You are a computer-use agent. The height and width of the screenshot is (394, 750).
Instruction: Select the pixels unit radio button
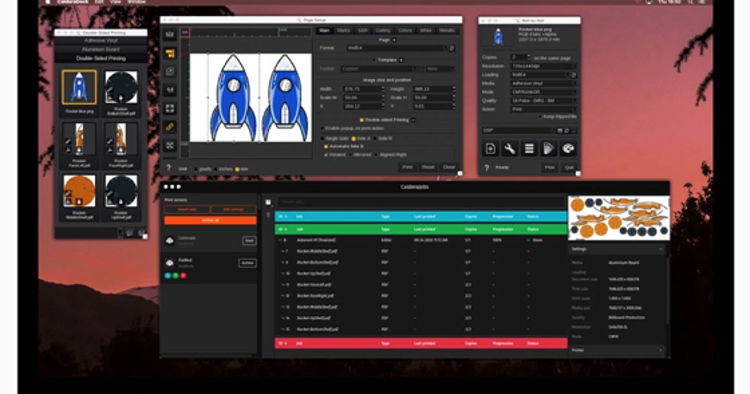click(196, 169)
